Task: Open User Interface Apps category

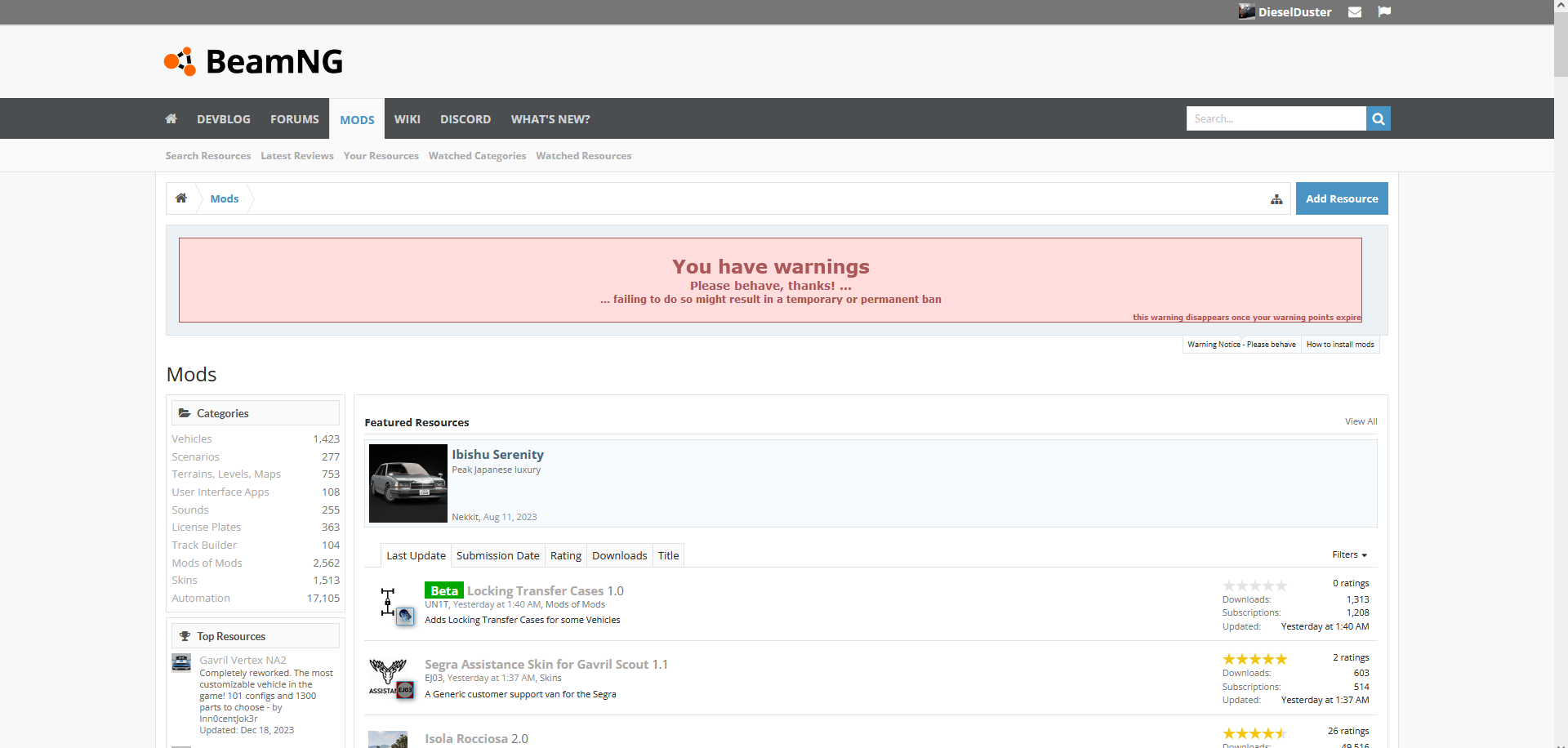Action: (220, 492)
